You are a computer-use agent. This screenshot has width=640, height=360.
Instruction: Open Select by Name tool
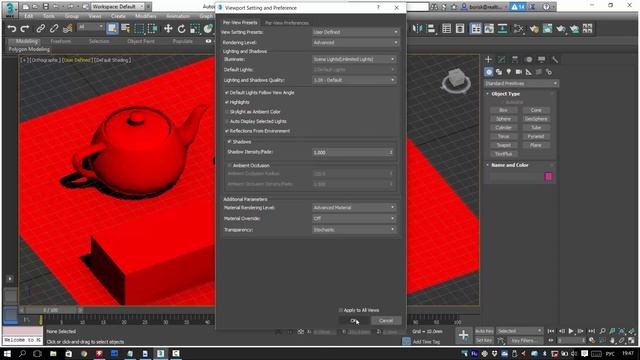(126, 29)
